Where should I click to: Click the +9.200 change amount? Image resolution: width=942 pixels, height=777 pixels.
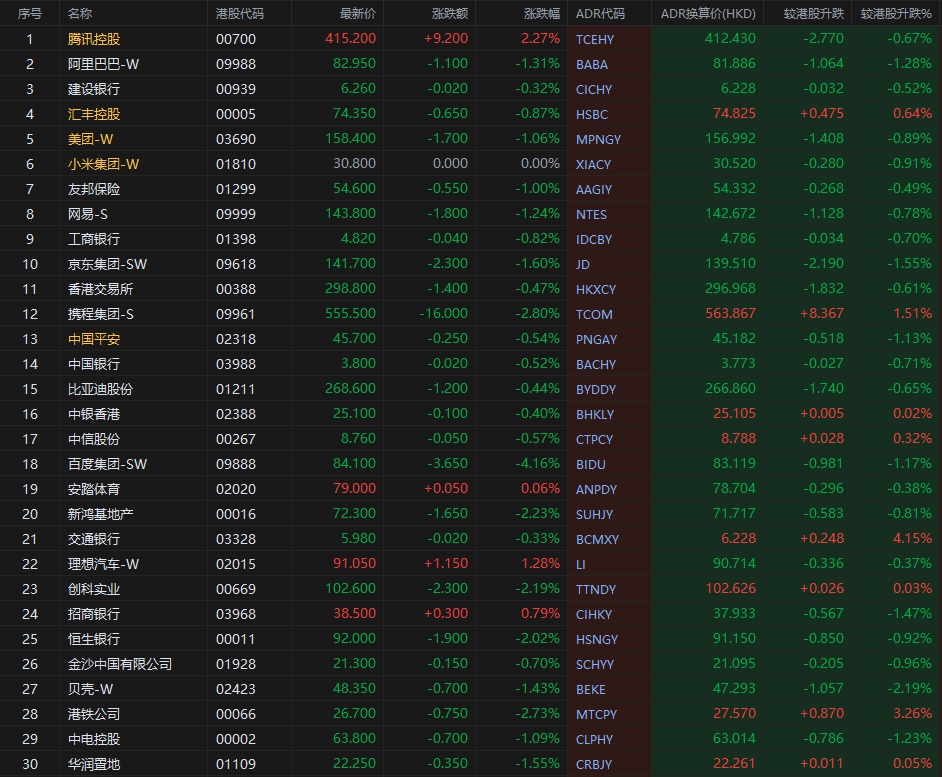point(446,38)
